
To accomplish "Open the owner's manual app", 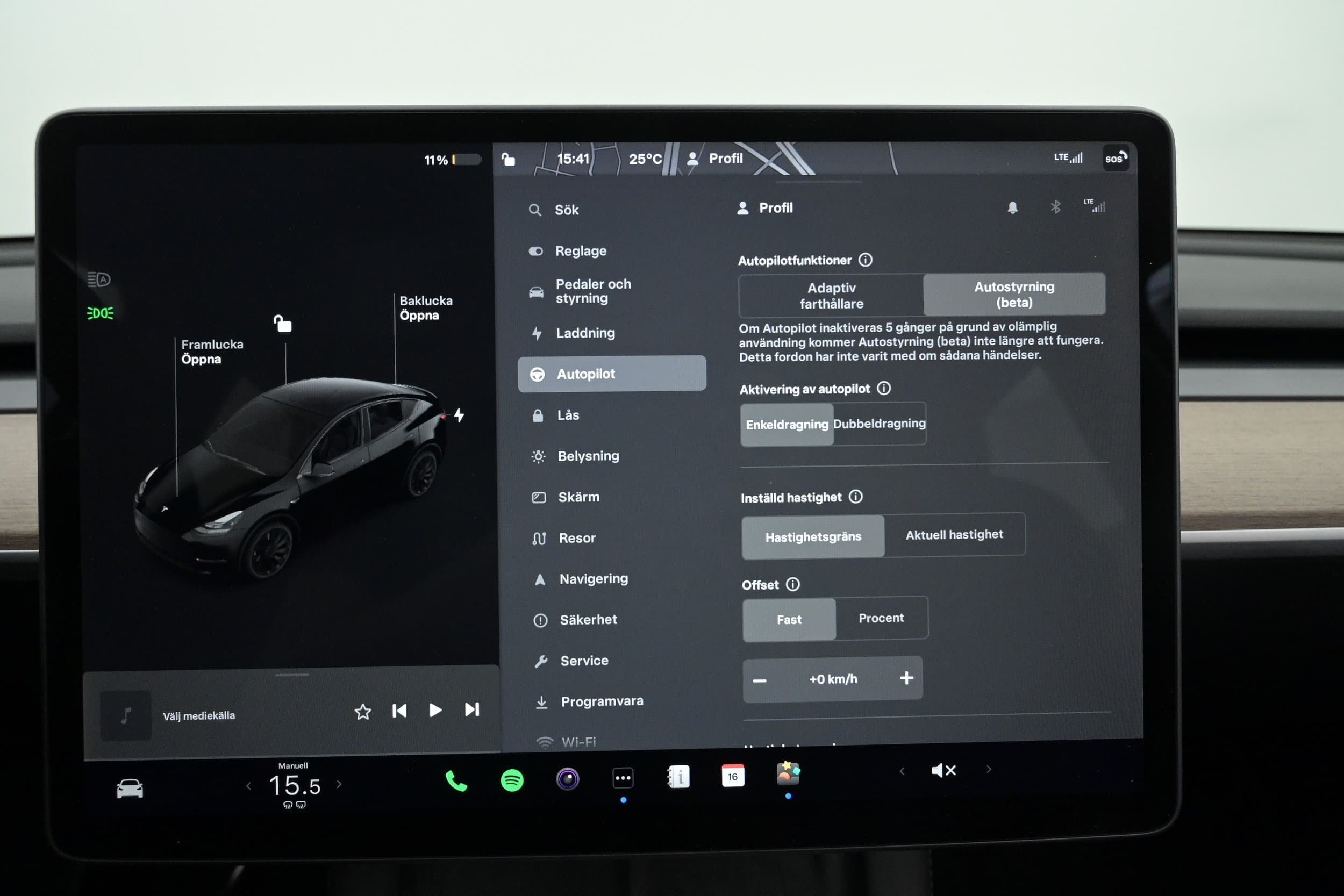I will [678, 777].
